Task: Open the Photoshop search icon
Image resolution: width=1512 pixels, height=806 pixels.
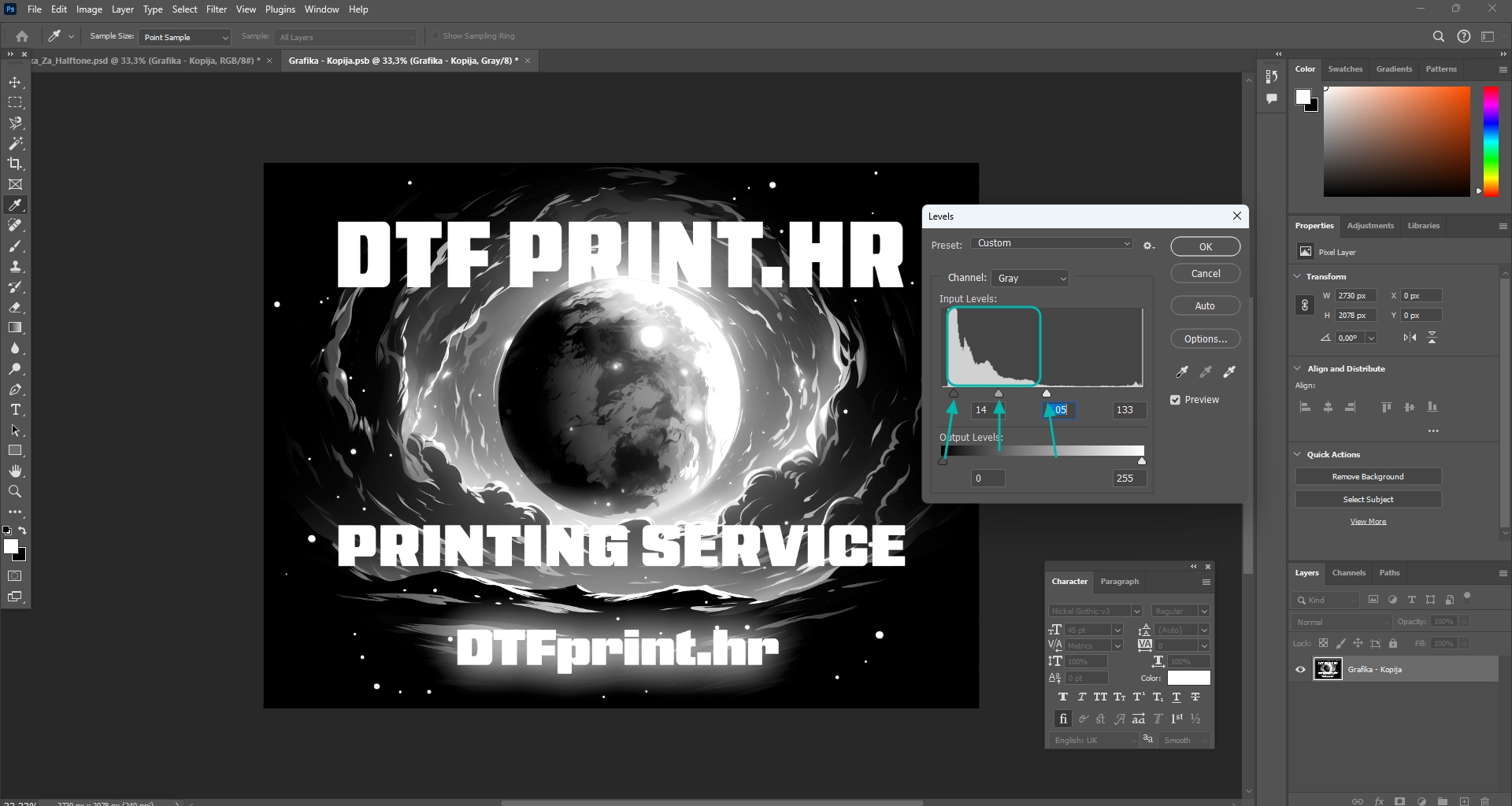Action: pos(1438,36)
